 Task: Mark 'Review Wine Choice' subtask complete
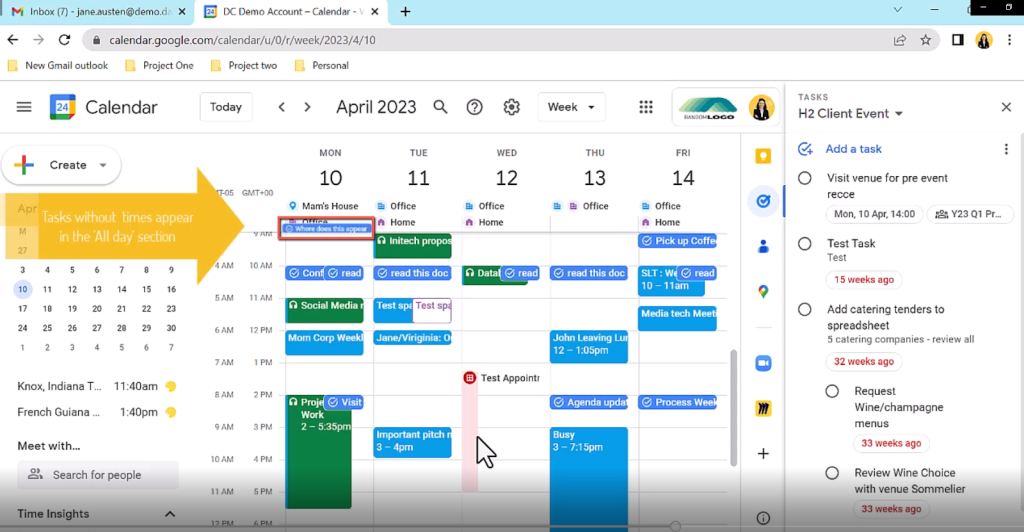click(x=832, y=473)
